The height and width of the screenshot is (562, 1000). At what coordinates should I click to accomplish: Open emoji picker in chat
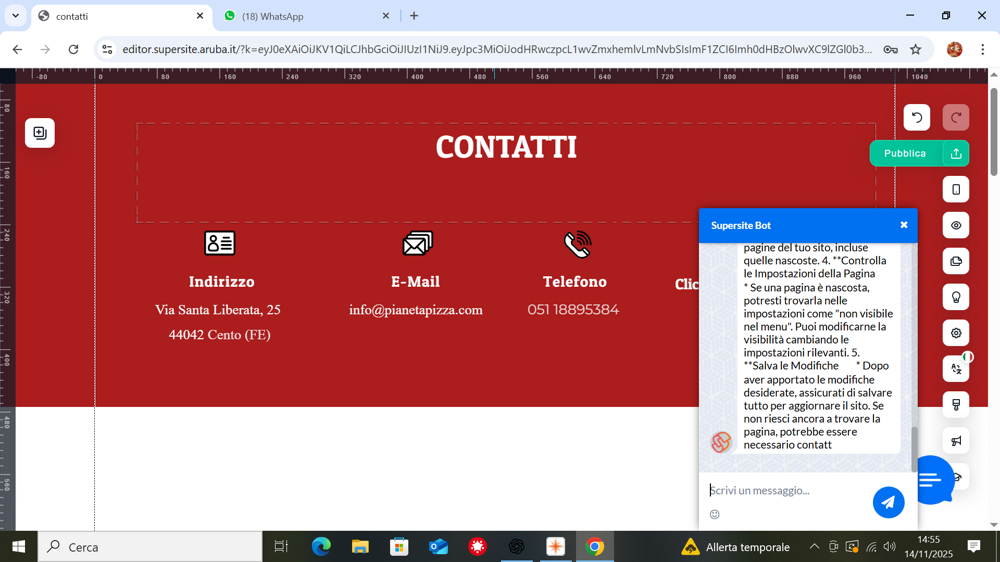[x=714, y=515]
